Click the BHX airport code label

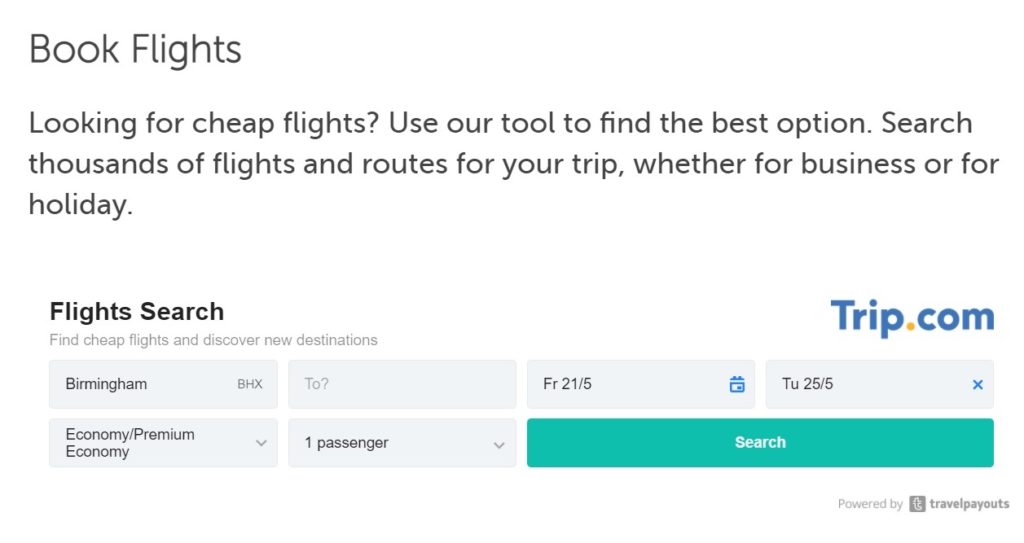point(249,384)
